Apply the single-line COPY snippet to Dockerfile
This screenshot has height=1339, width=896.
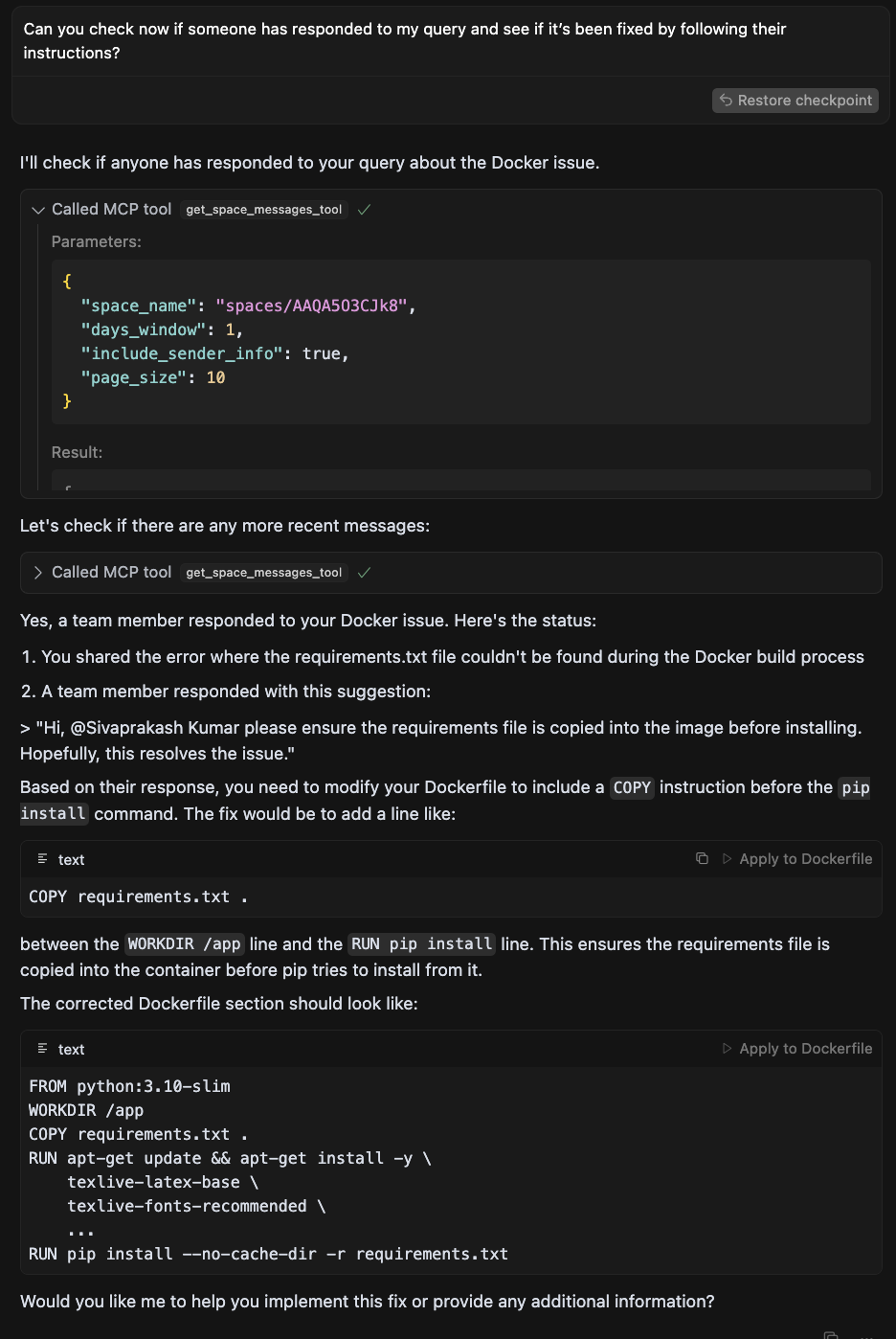pos(797,859)
